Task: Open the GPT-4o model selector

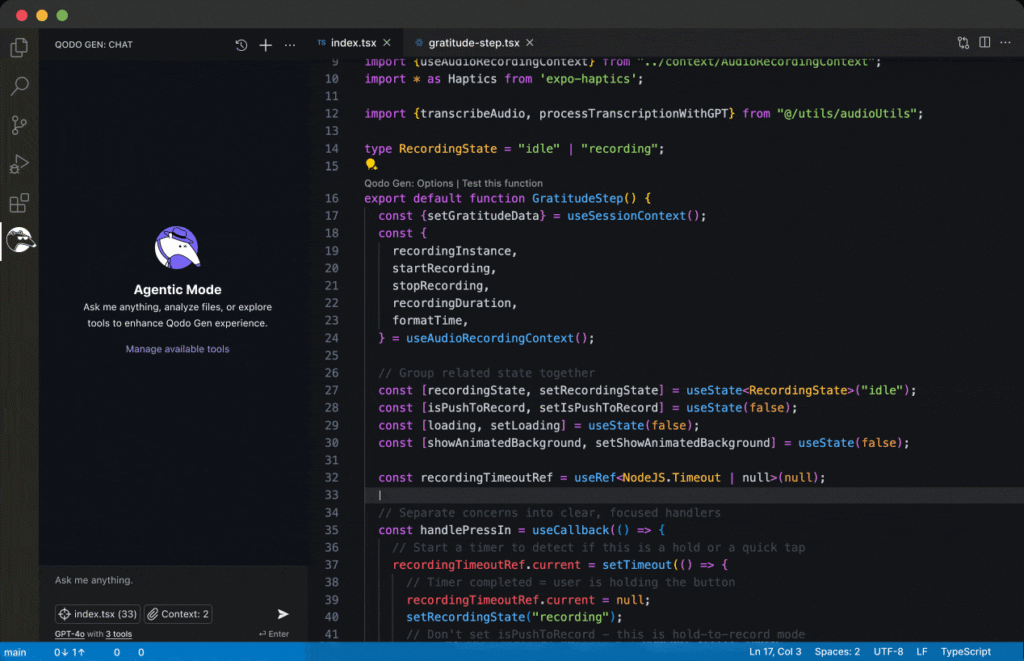Action: coord(69,634)
